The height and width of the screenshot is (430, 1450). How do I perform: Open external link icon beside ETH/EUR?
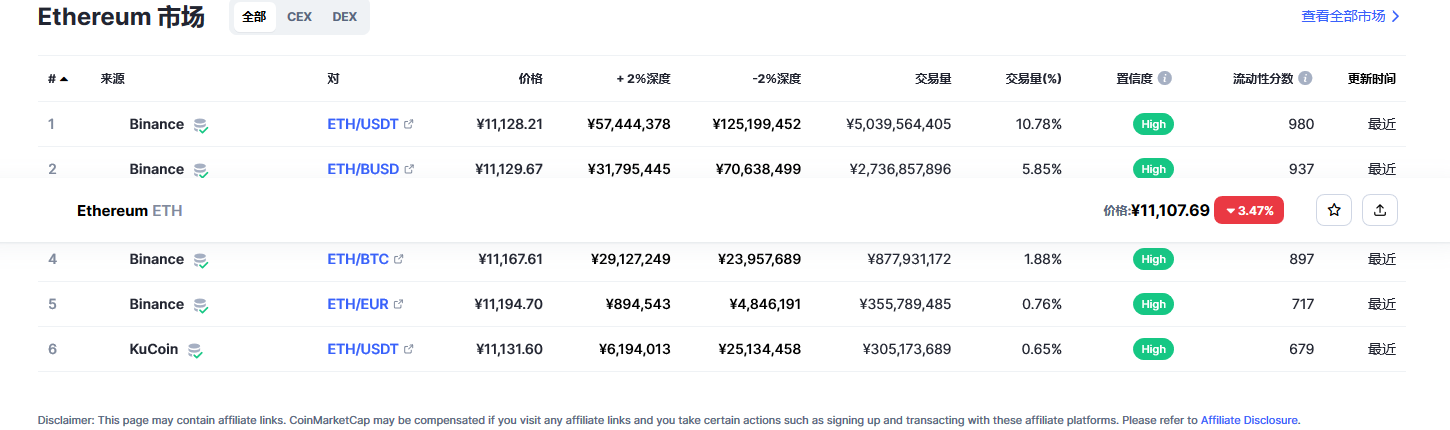[399, 305]
